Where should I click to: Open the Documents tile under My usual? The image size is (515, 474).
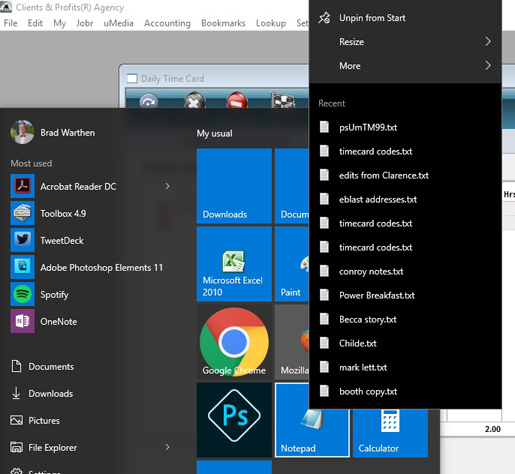pyautogui.click(x=292, y=186)
